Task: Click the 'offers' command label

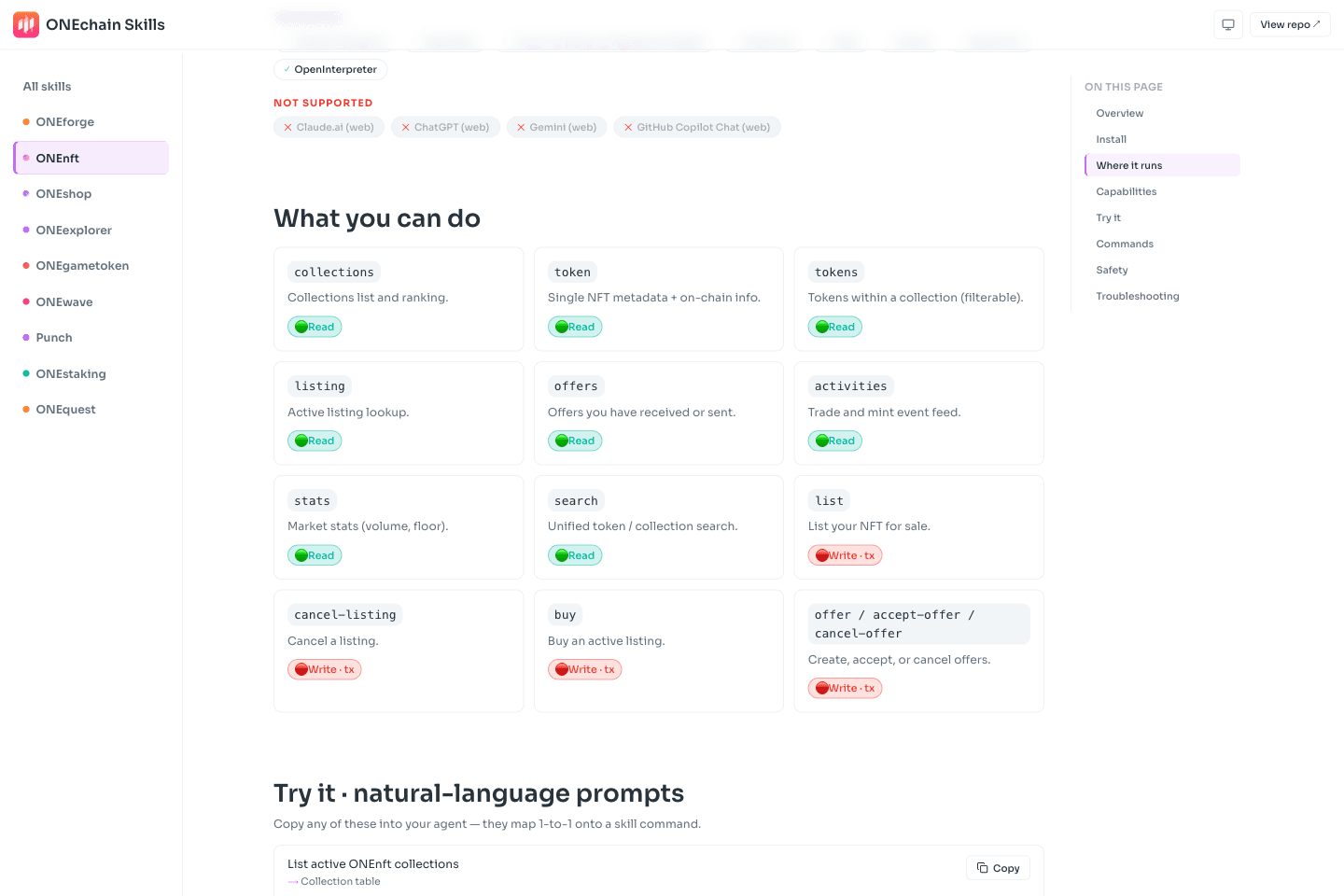Action: [576, 386]
